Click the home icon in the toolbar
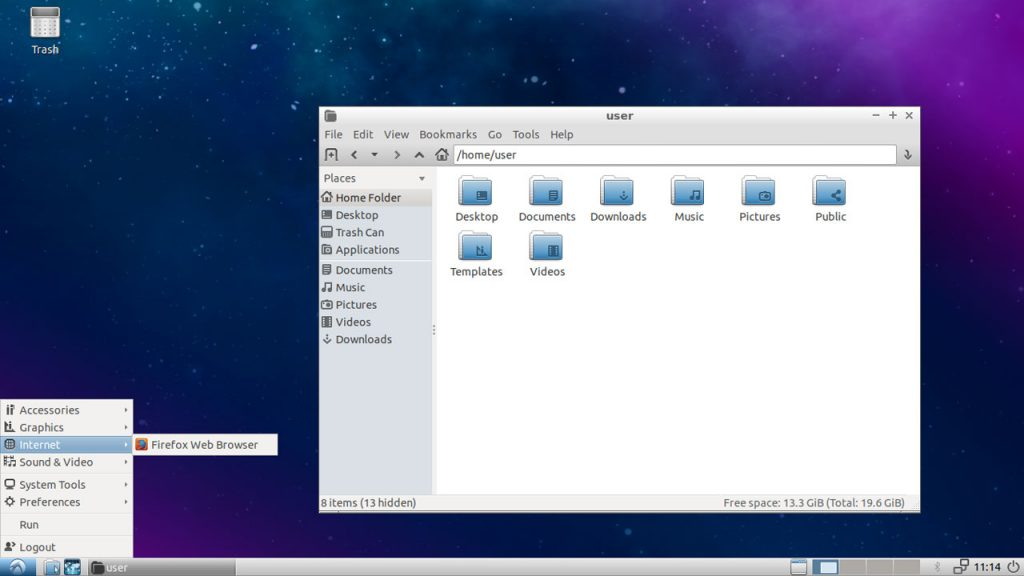Image resolution: width=1024 pixels, height=576 pixels. 441,155
